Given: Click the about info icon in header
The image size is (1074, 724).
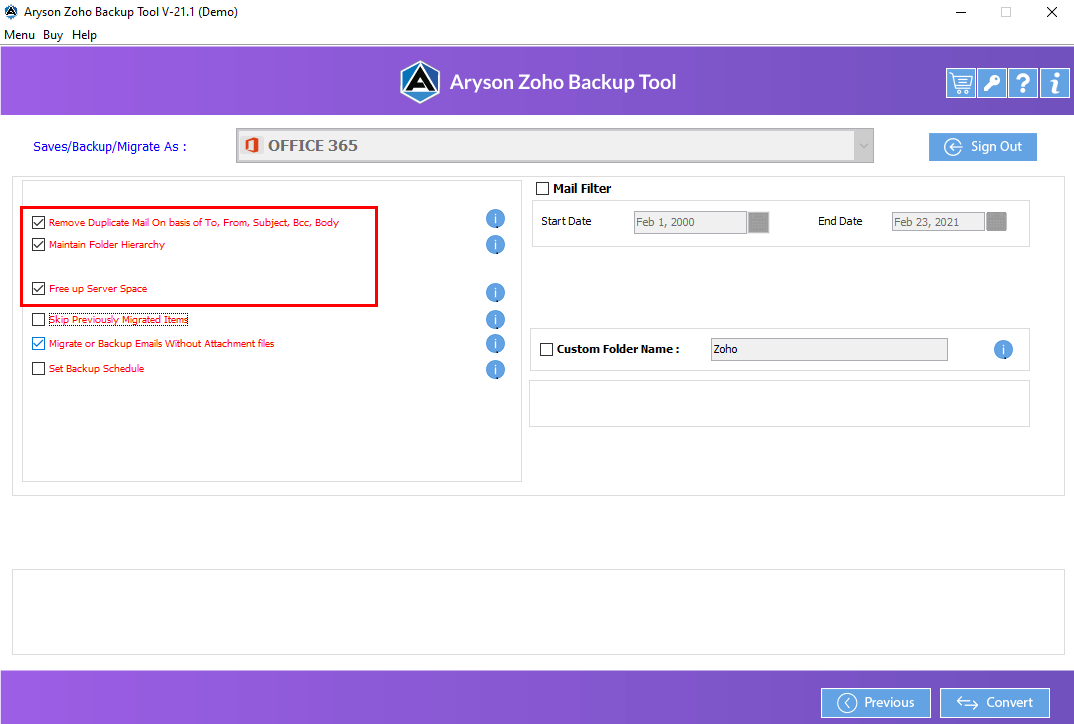Looking at the screenshot, I should pyautogui.click(x=1054, y=84).
